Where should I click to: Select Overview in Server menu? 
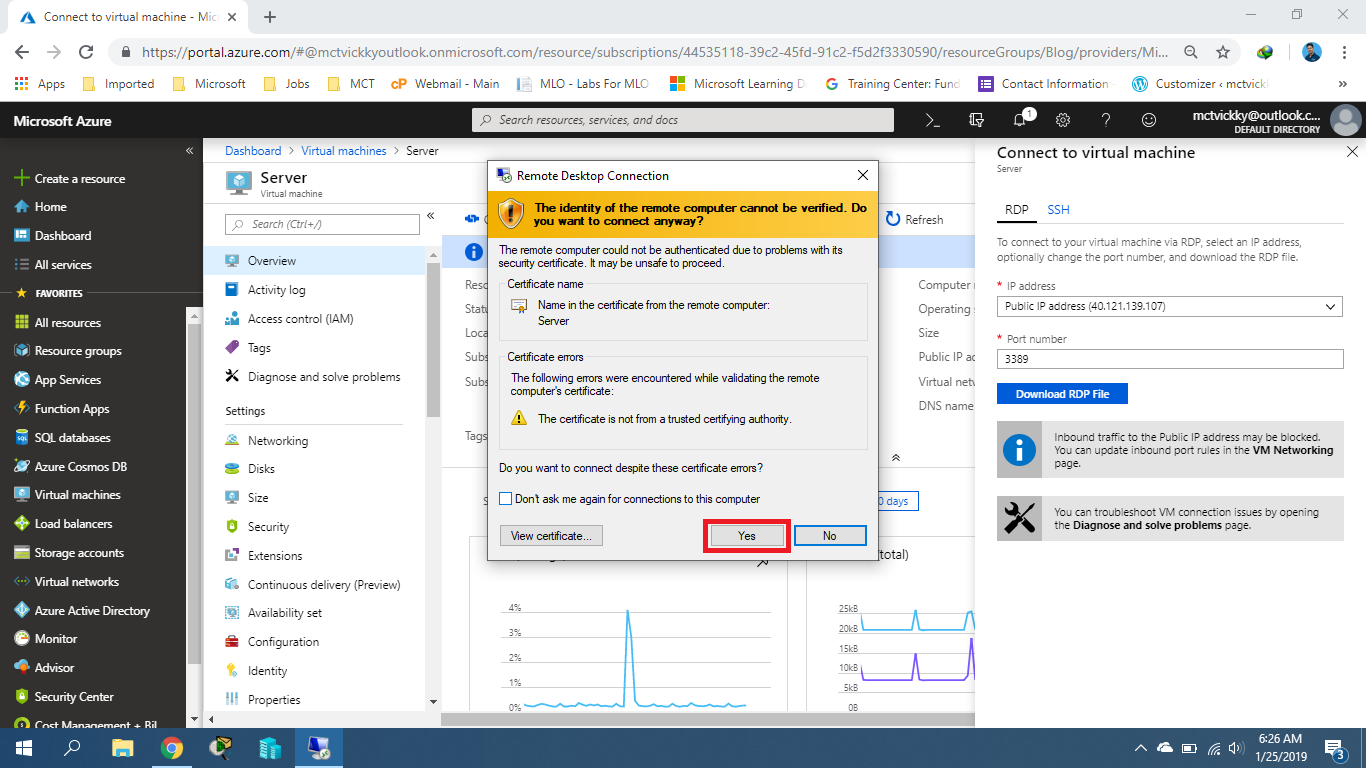pyautogui.click(x=314, y=261)
